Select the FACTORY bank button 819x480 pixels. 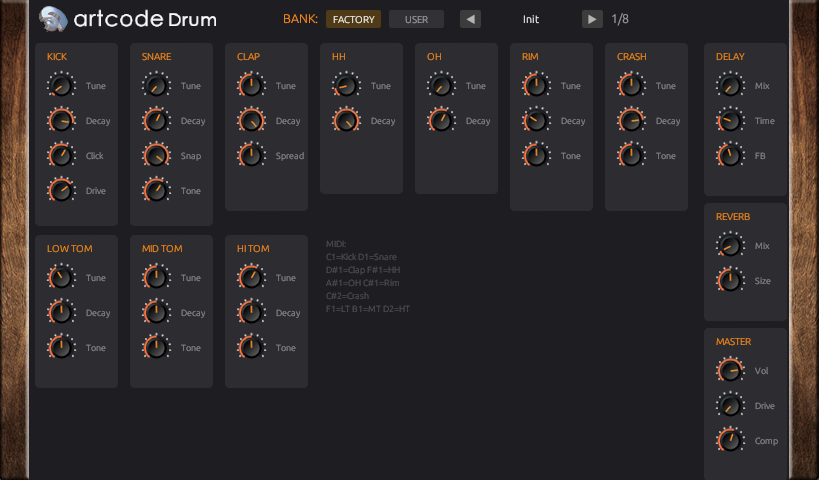click(x=353, y=19)
